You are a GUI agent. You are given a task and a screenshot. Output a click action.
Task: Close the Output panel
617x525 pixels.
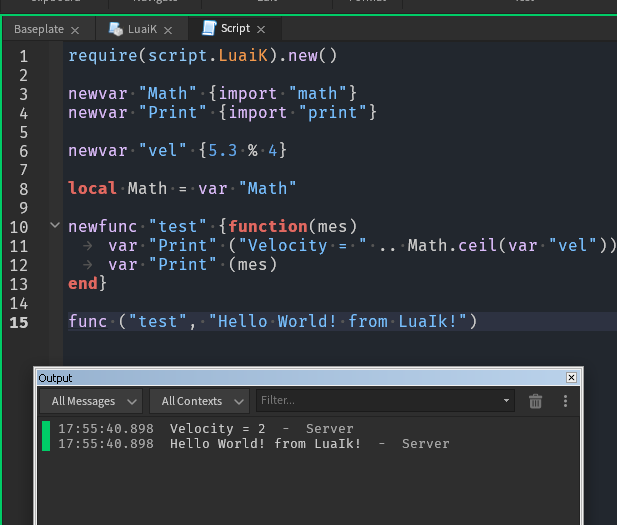tap(571, 378)
